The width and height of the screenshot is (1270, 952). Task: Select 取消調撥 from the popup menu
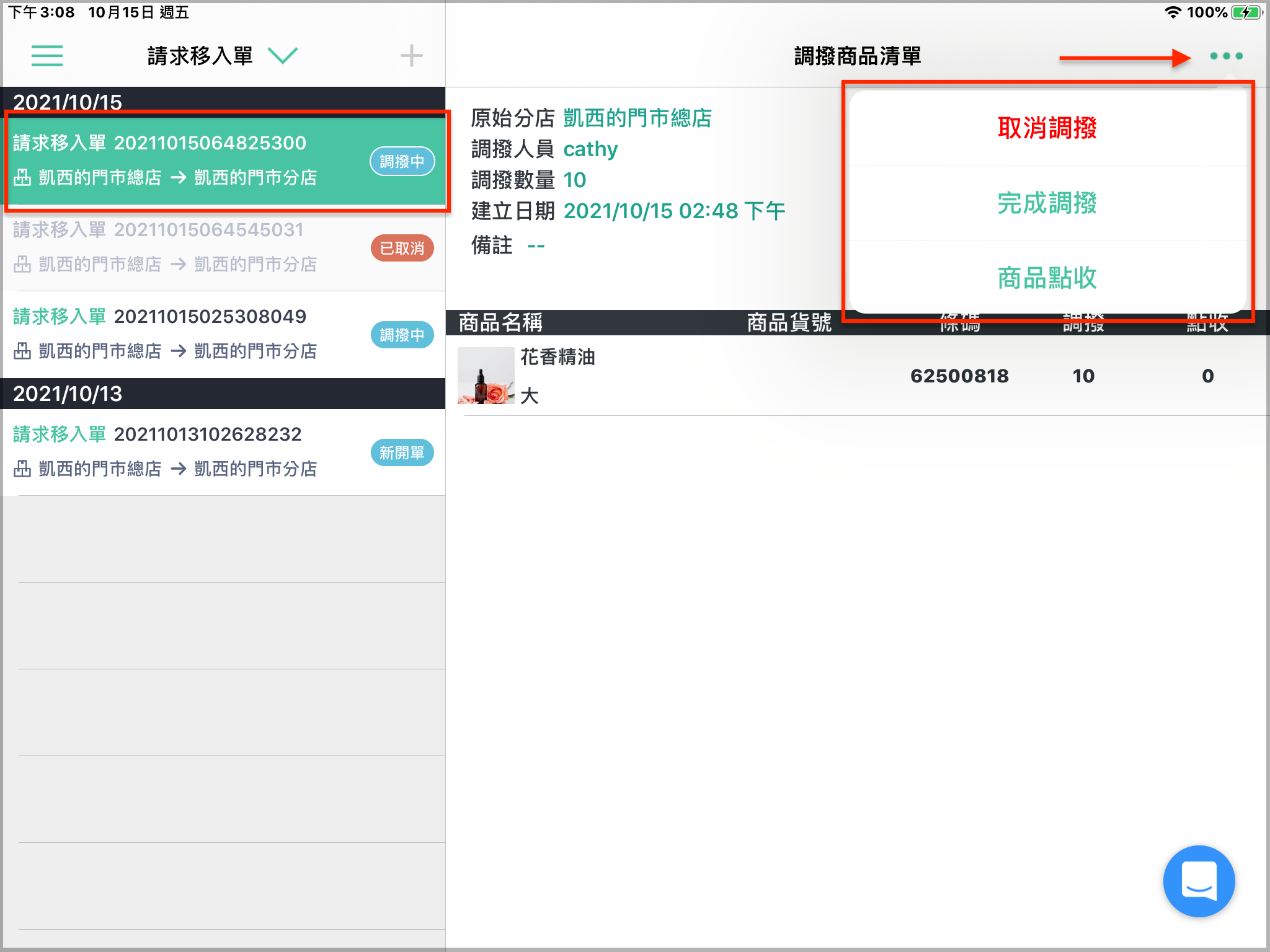coord(1047,128)
